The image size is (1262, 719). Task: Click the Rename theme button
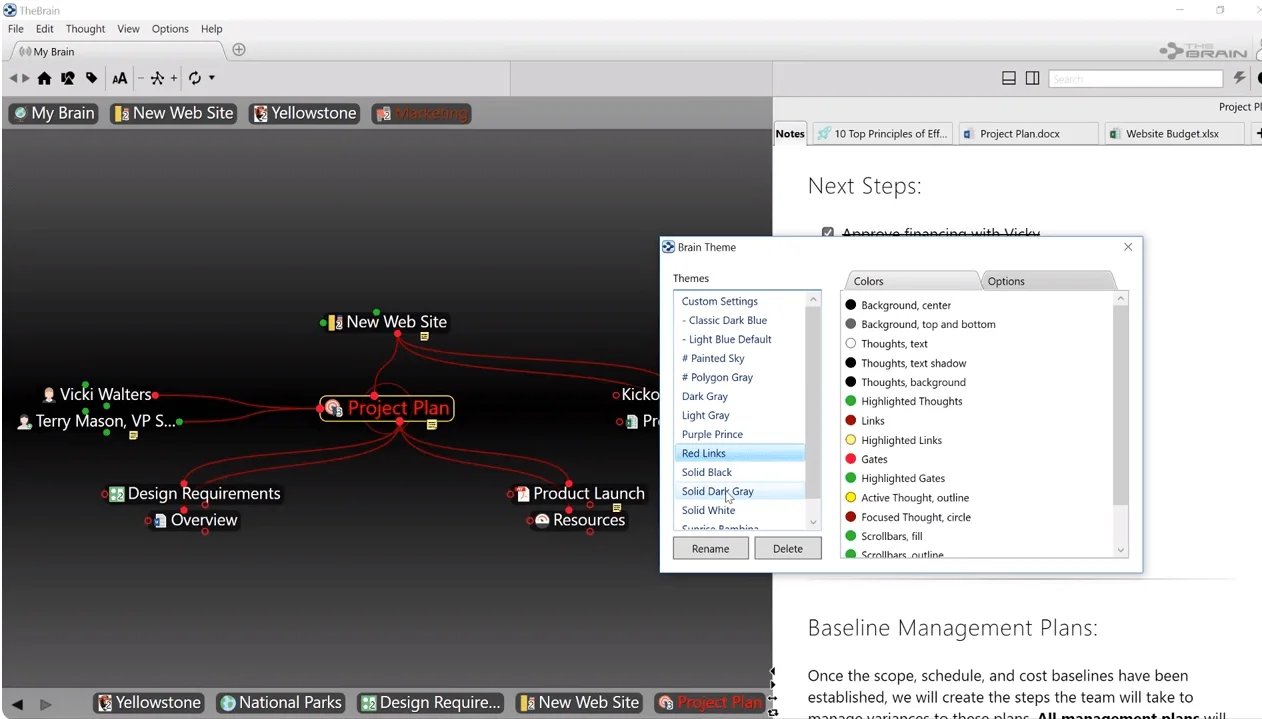point(710,548)
